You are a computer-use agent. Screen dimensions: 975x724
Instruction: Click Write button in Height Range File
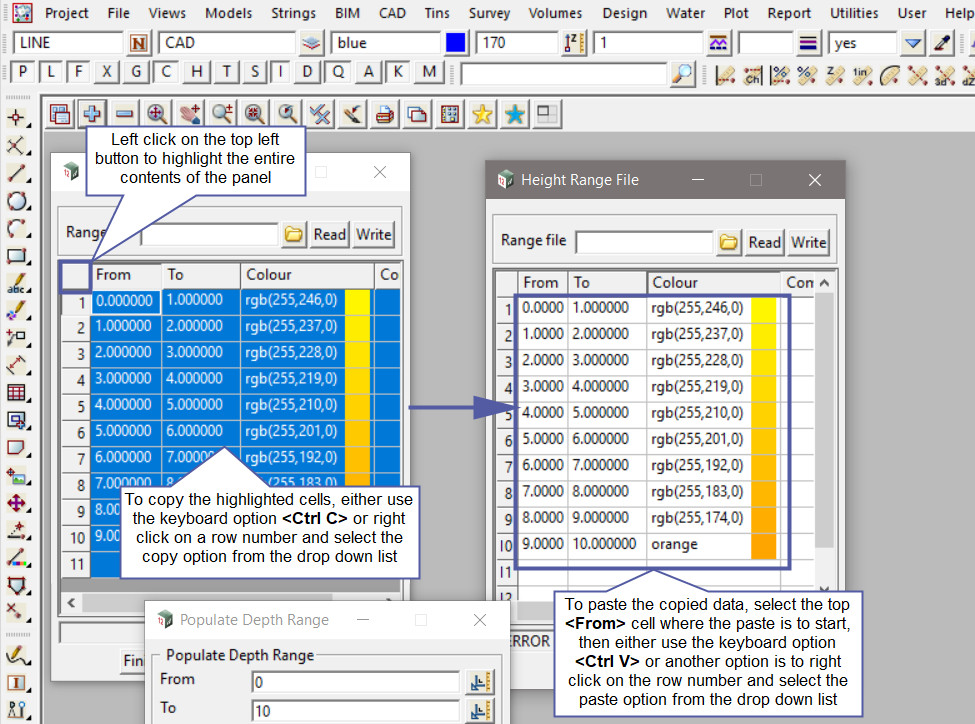click(x=808, y=242)
